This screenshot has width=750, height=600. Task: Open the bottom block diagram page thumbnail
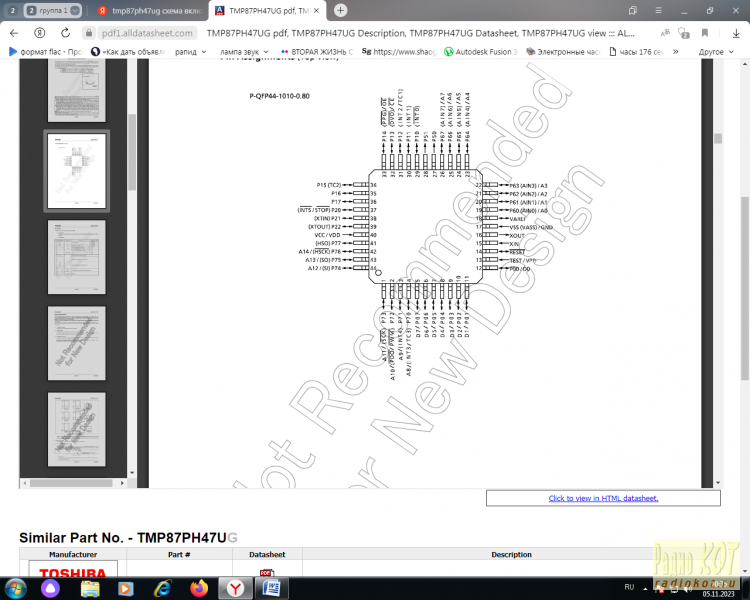(77, 429)
